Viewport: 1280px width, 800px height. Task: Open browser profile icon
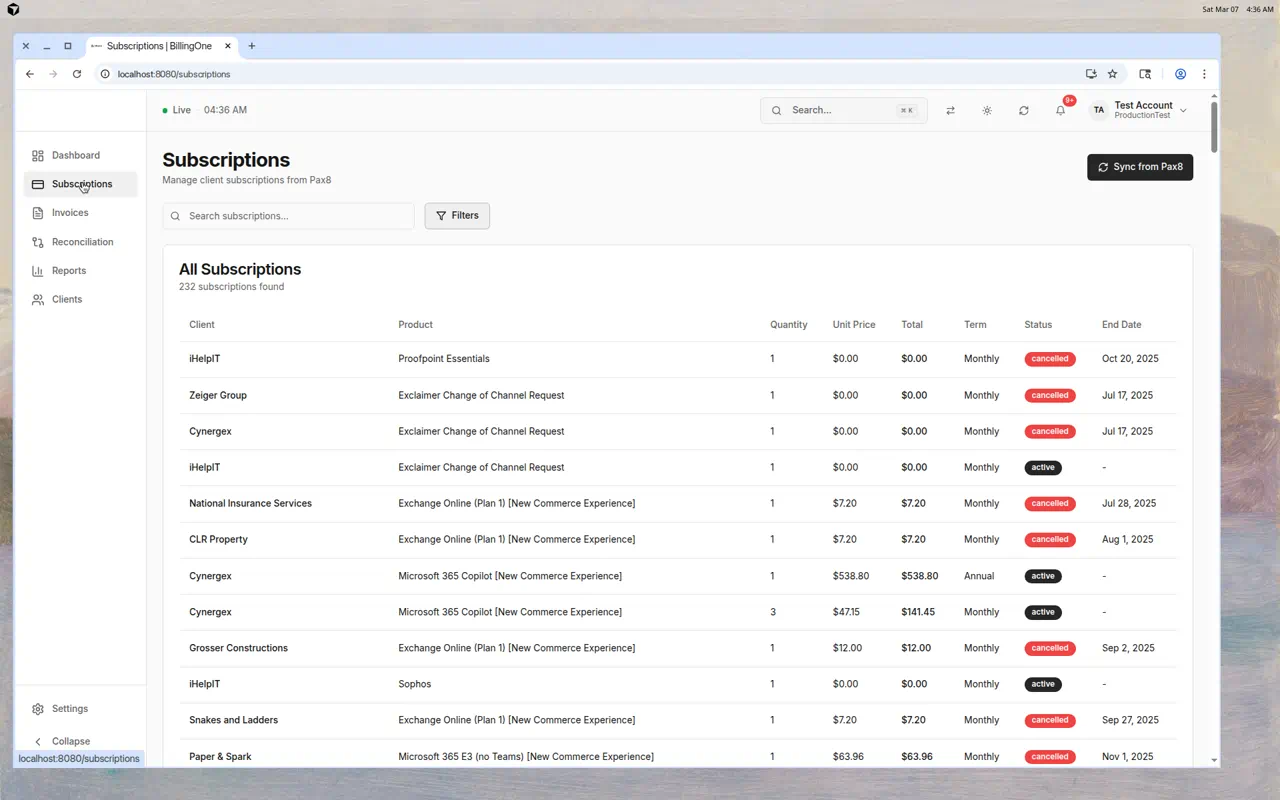[1180, 74]
